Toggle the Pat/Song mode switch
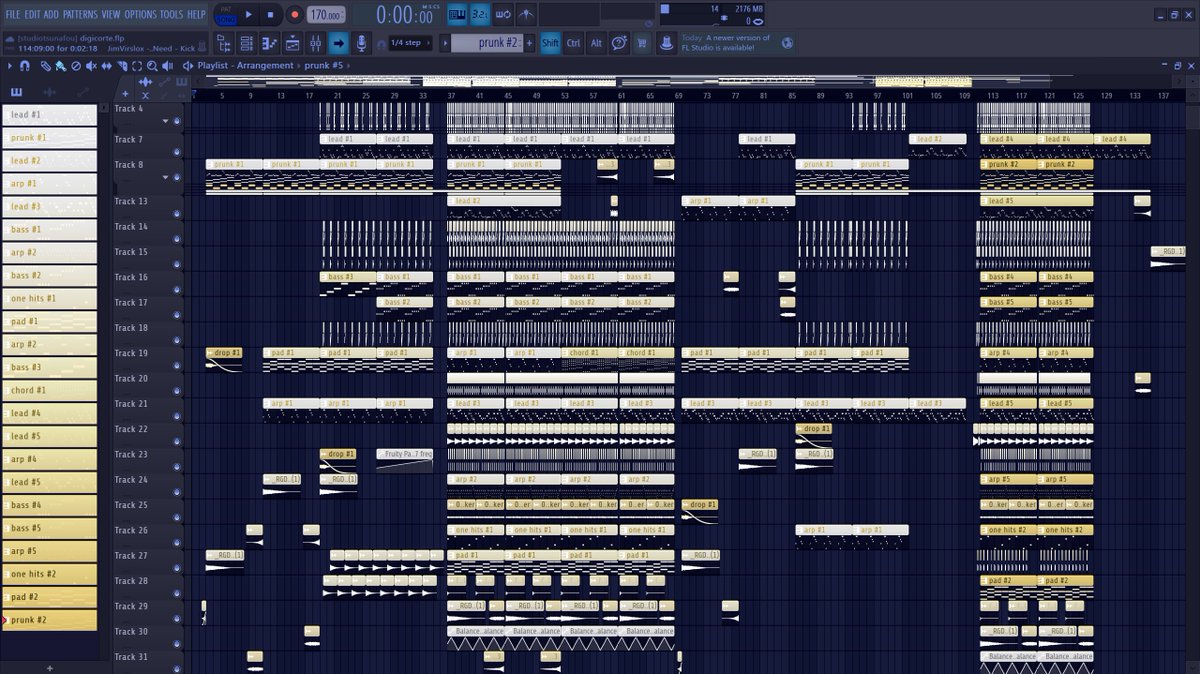The height and width of the screenshot is (674, 1200). click(225, 15)
